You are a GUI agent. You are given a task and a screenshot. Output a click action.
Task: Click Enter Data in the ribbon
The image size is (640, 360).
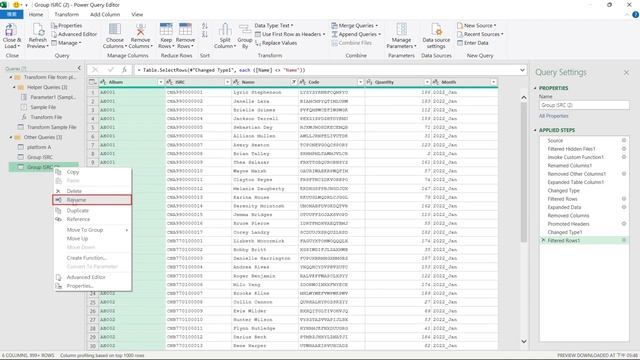pyautogui.click(x=473, y=43)
